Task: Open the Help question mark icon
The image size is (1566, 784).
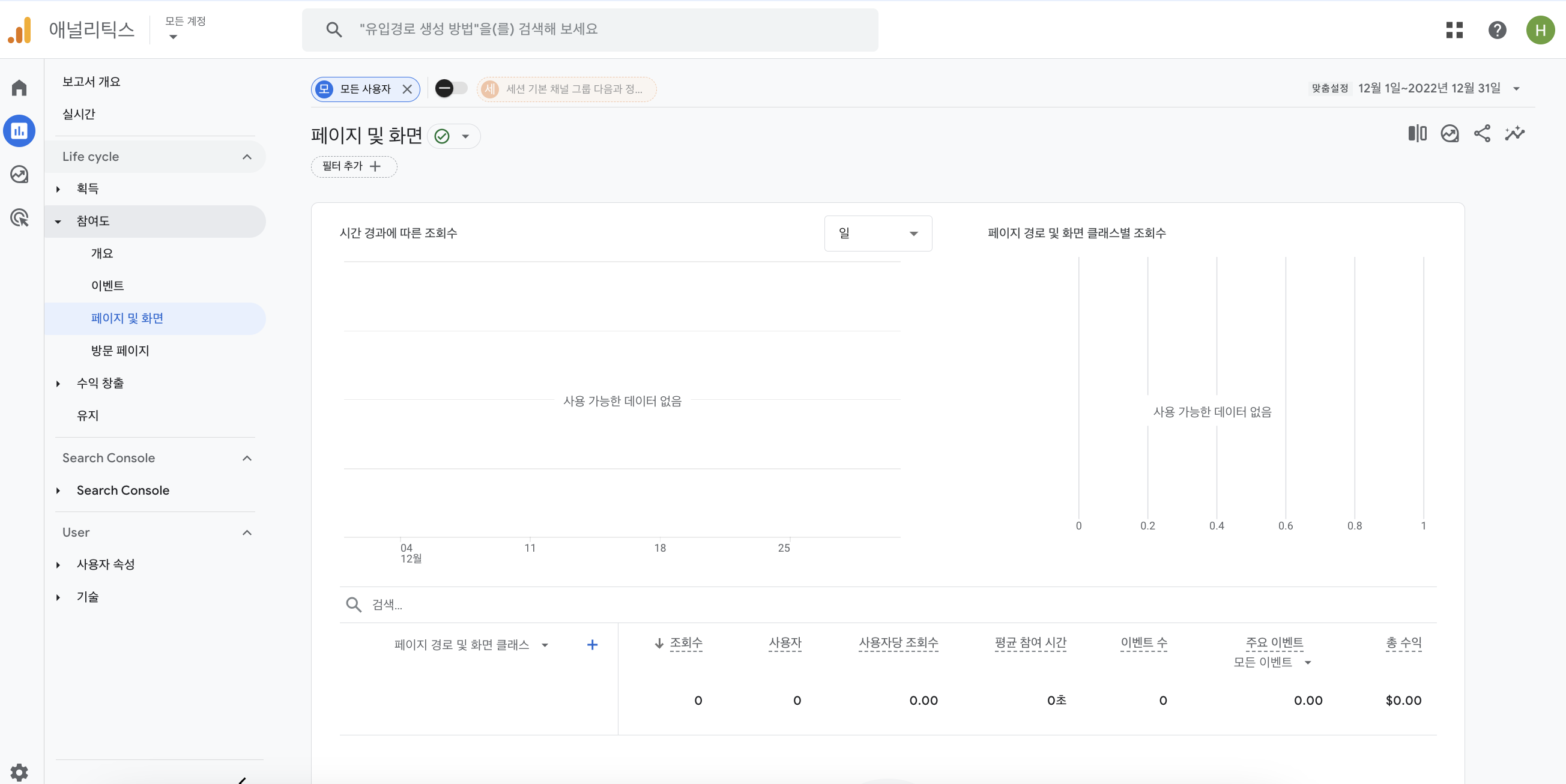Action: 1497,30
